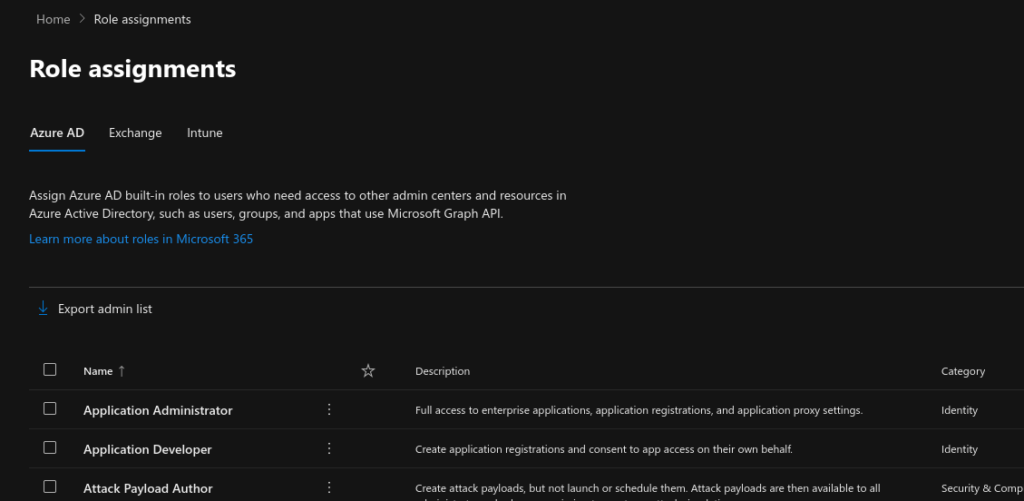Check the Application Administrator row checkbox
Screen dimensions: 1024x501
pos(50,409)
